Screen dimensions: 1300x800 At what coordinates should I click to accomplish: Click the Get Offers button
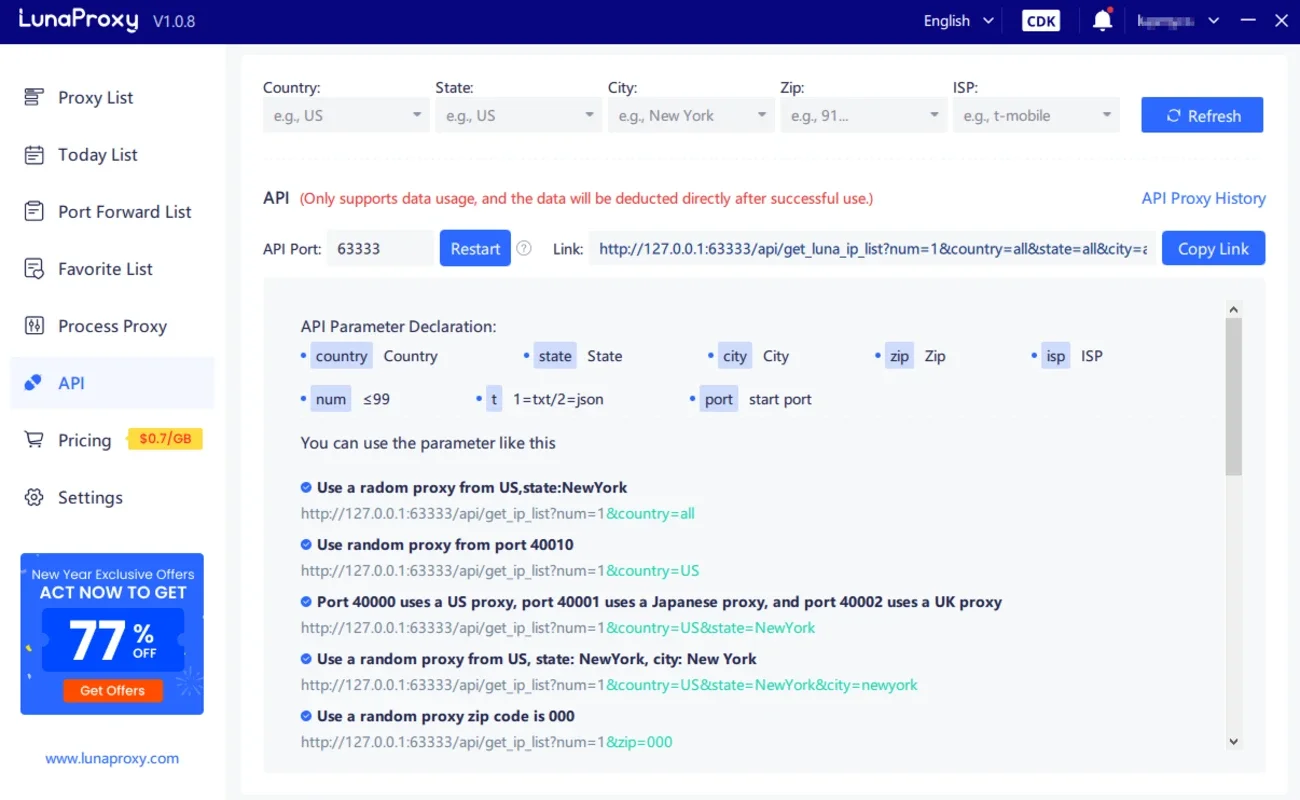(x=112, y=690)
